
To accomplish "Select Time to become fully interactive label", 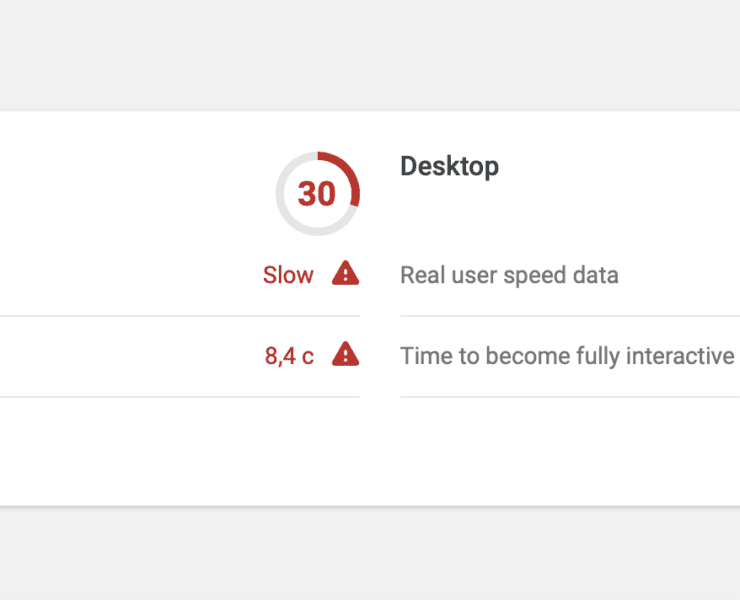I will click(x=567, y=356).
